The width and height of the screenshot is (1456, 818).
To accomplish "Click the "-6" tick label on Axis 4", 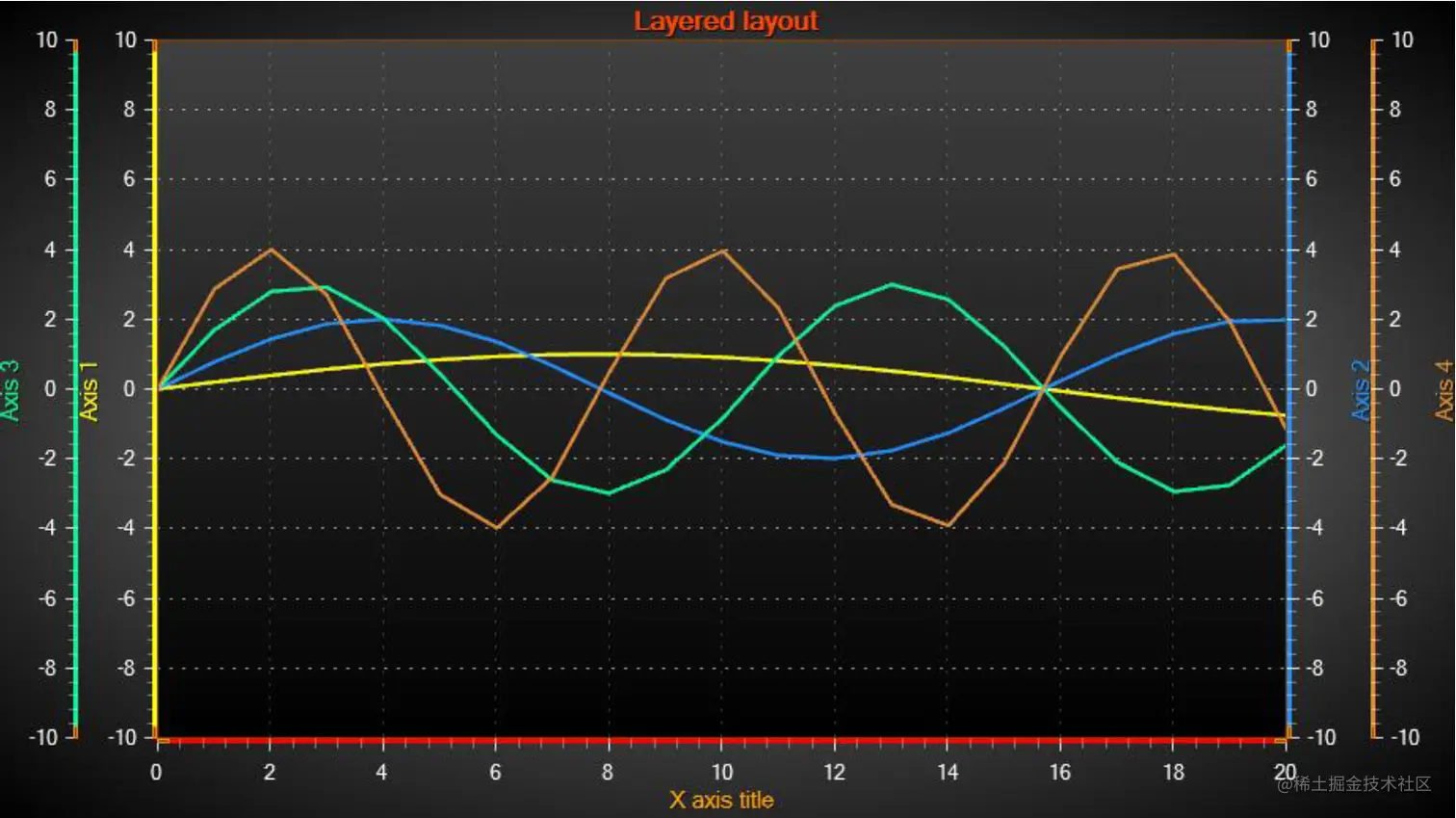I will pyautogui.click(x=1397, y=598).
